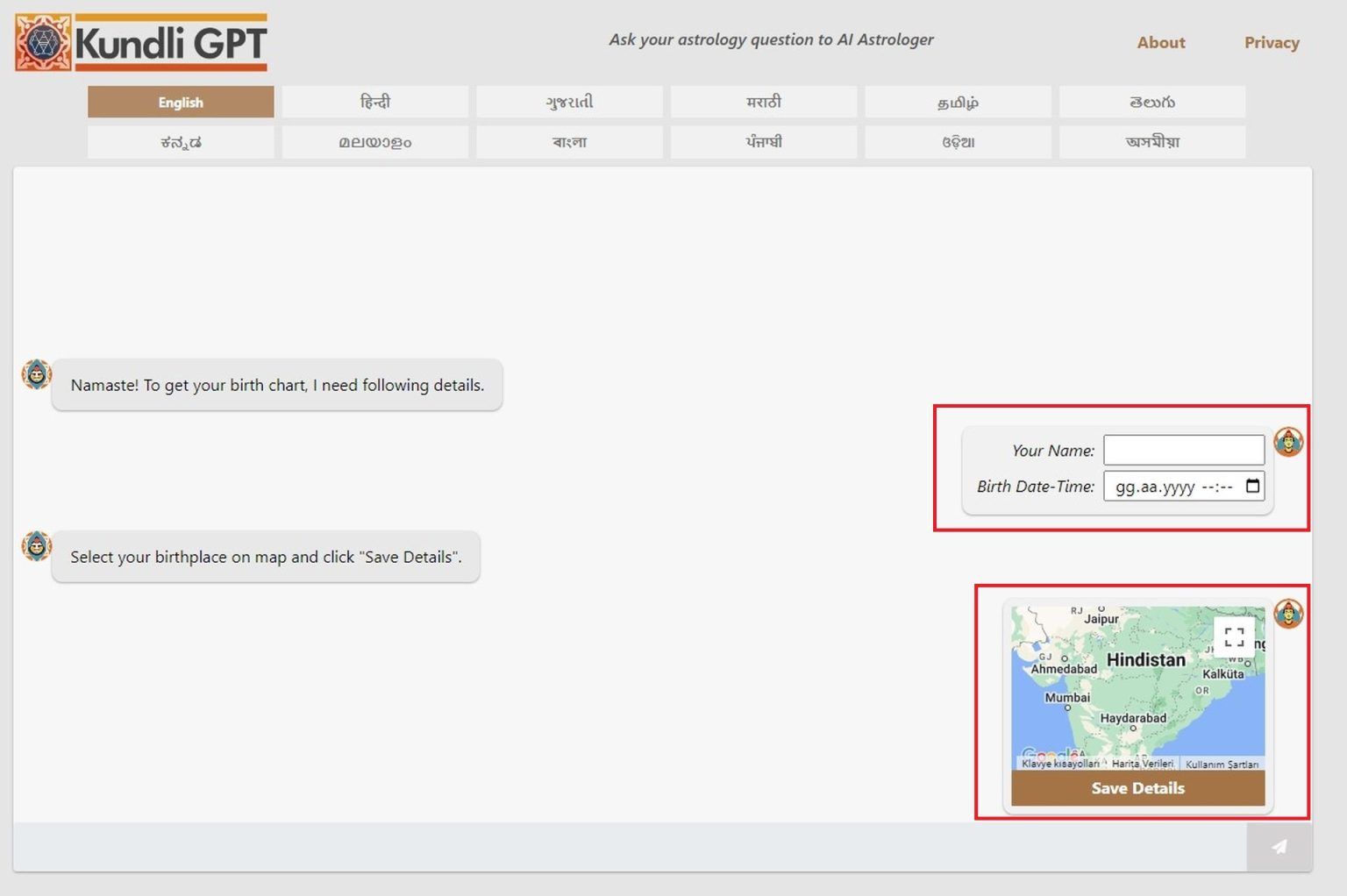Switch to the தமிழ் language tab
Image resolution: width=1347 pixels, height=896 pixels.
pos(958,101)
